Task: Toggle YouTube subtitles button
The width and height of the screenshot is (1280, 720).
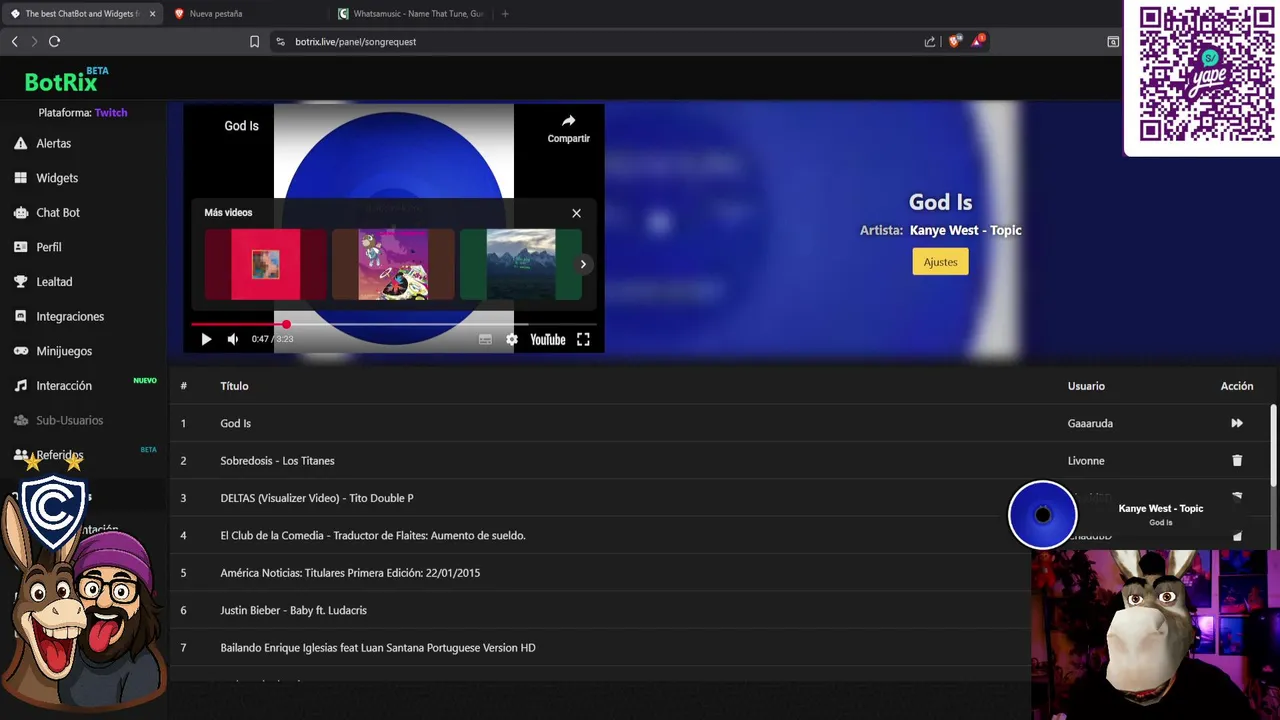Action: (x=485, y=339)
